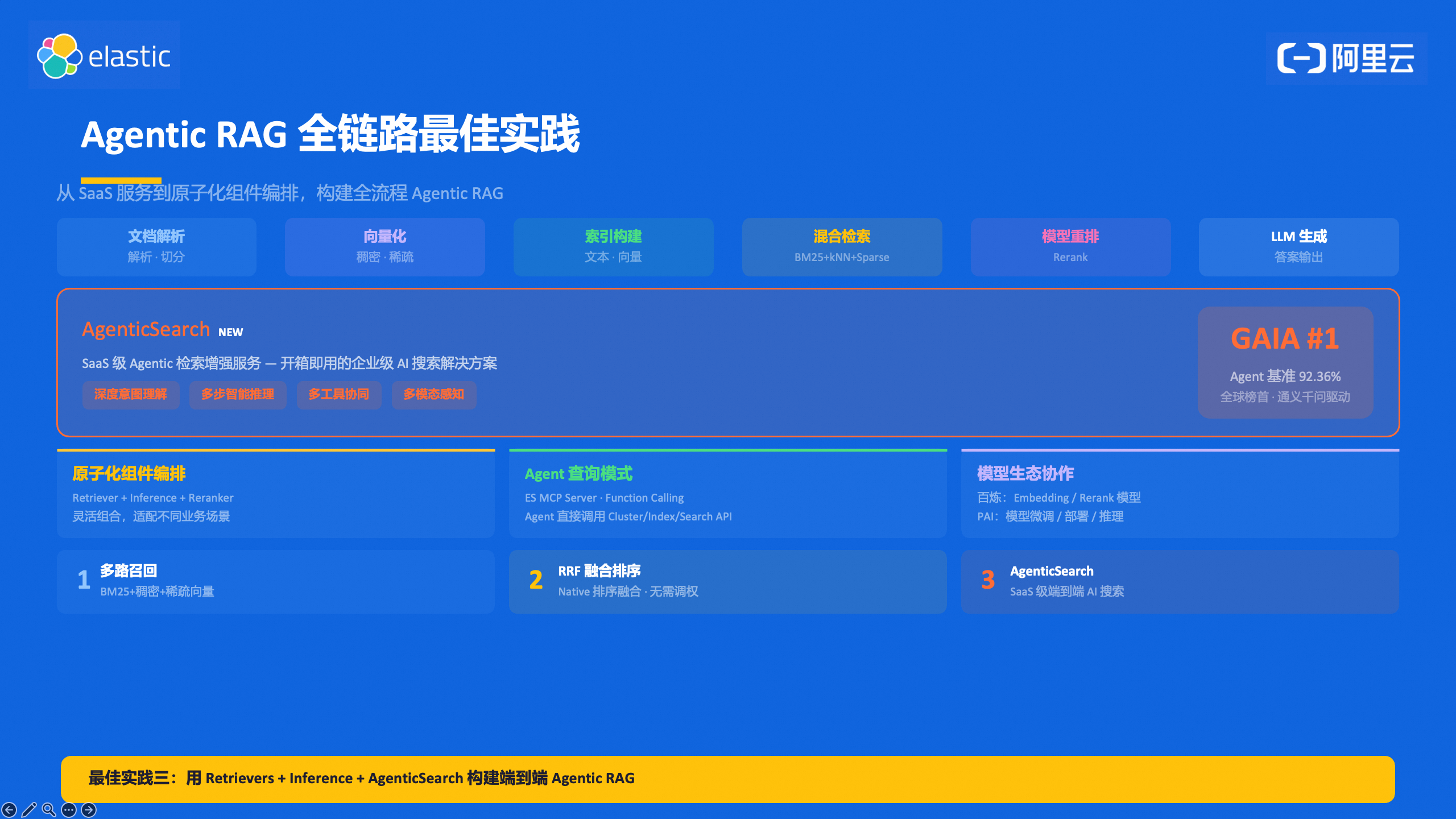Select item 3 AgenticSearch SaaS card
Viewport: 1456px width, 819px height.
(1180, 581)
